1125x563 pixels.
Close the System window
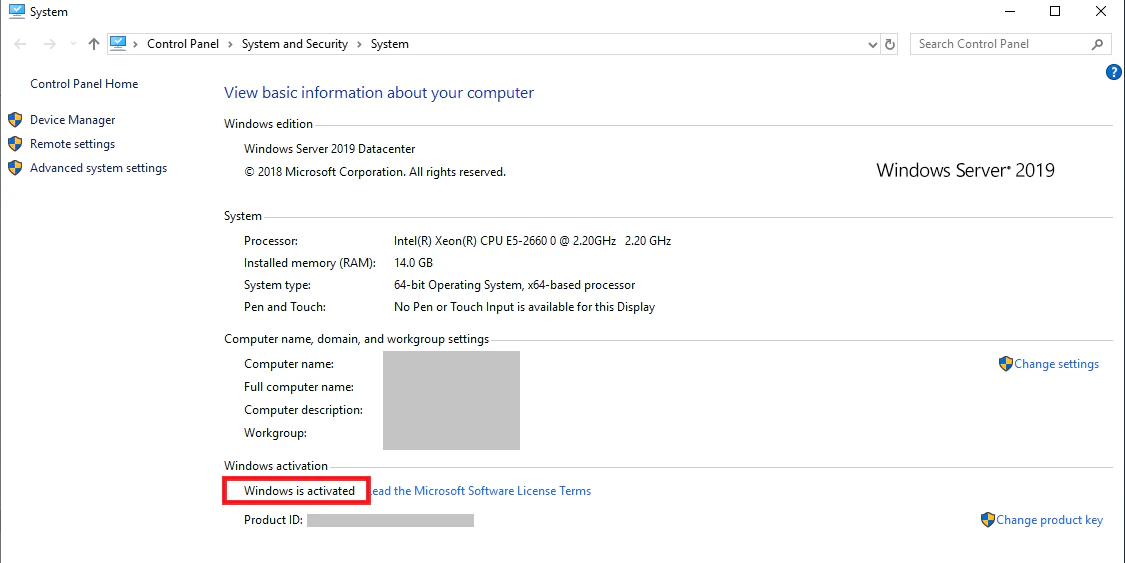(x=1101, y=11)
